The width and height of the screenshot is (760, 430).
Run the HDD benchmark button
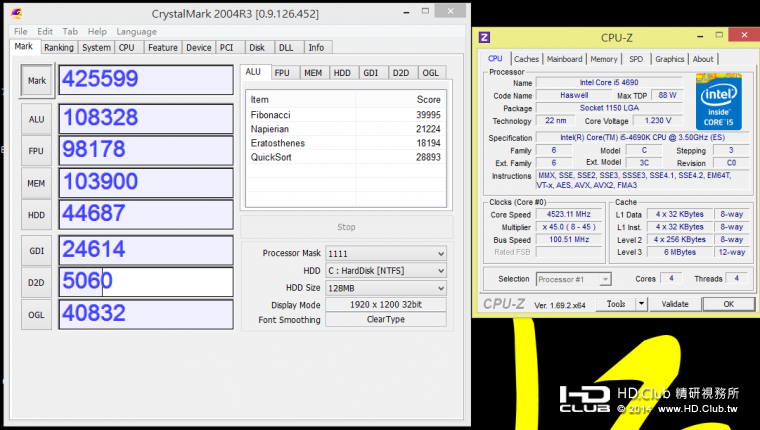click(36, 215)
